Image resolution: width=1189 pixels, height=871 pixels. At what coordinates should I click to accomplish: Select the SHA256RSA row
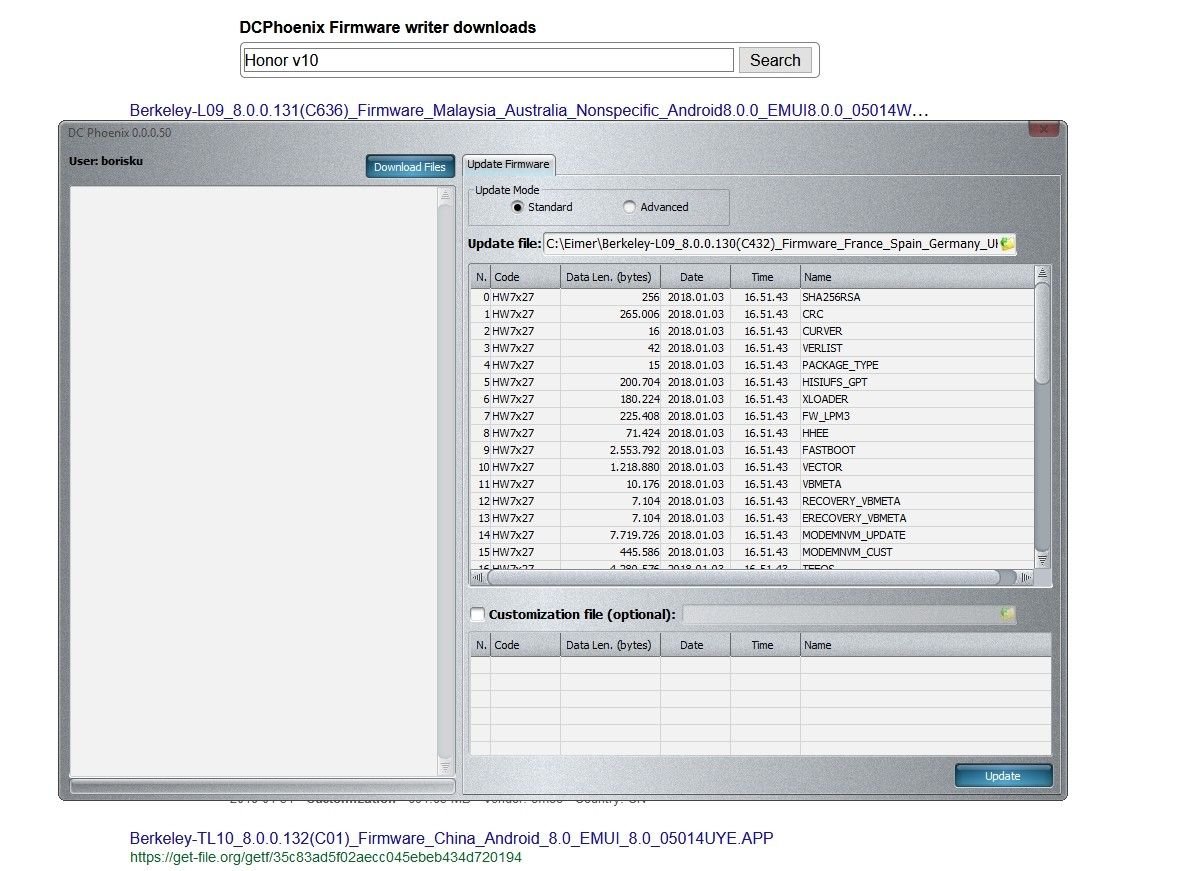click(751, 297)
